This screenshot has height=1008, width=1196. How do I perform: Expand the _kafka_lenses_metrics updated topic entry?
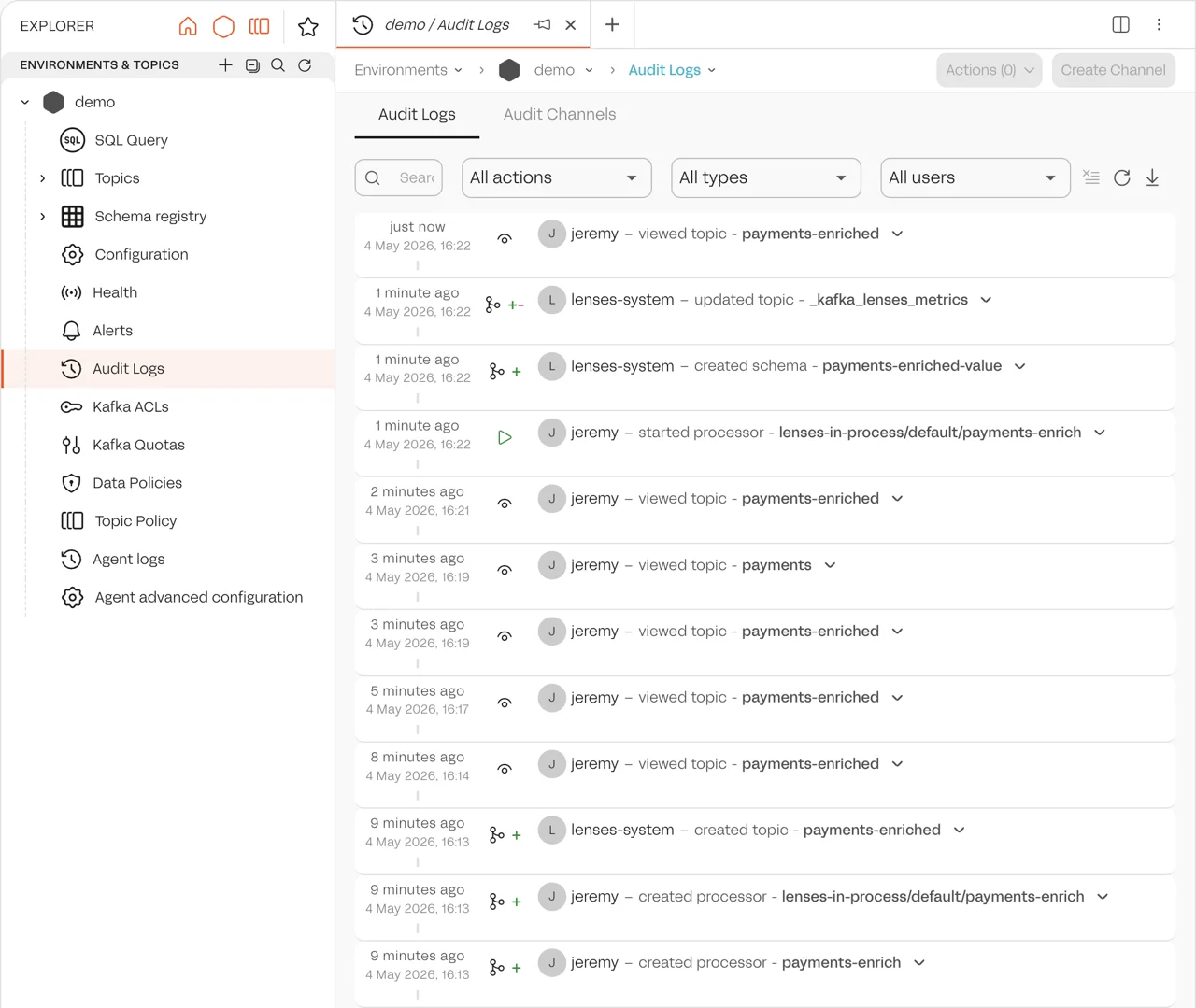click(x=986, y=300)
